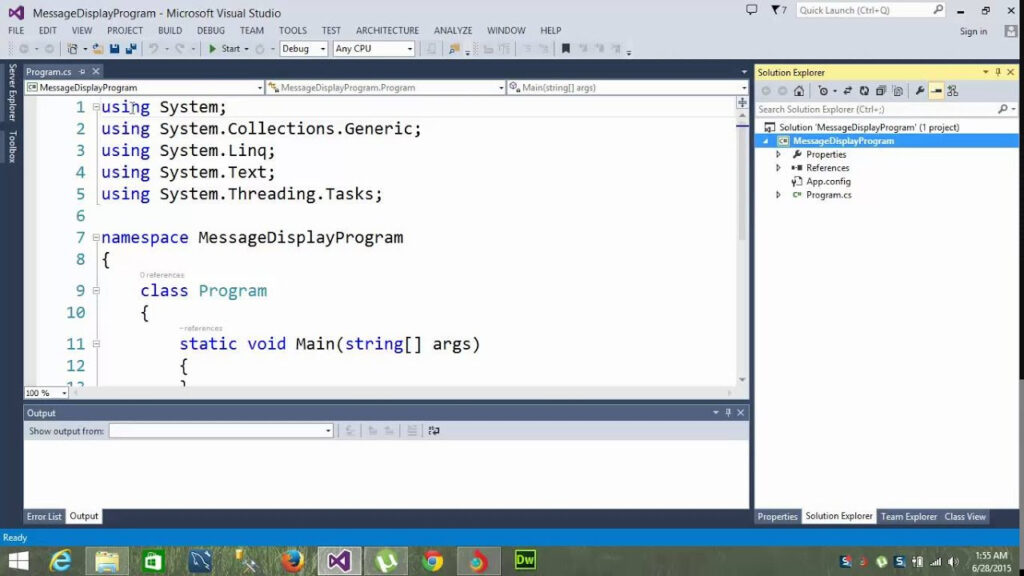Click the New Project toolbar icon
Screen dimensions: 1024x576
click(x=72, y=49)
